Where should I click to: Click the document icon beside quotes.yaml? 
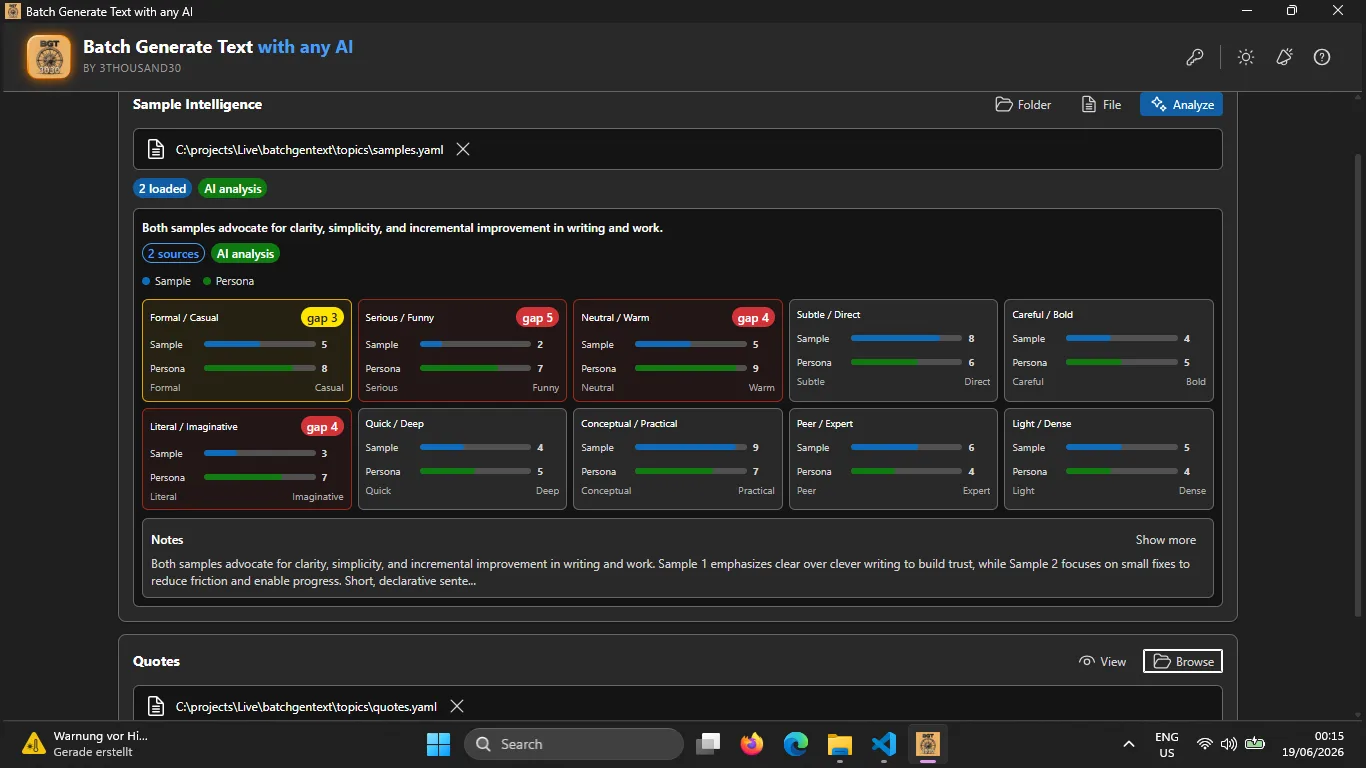[156, 706]
